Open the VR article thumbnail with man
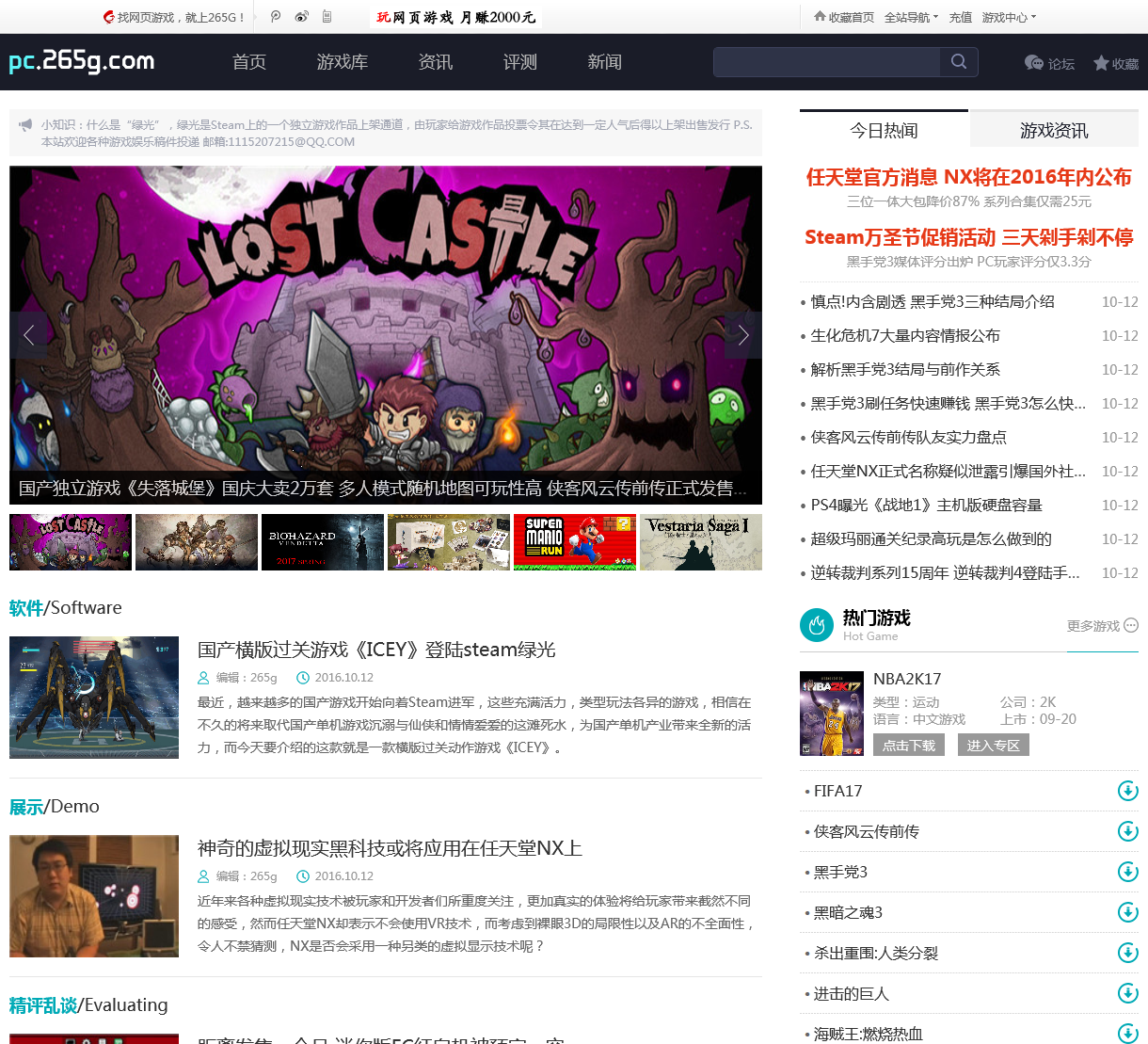This screenshot has width=1148, height=1044. [x=94, y=896]
